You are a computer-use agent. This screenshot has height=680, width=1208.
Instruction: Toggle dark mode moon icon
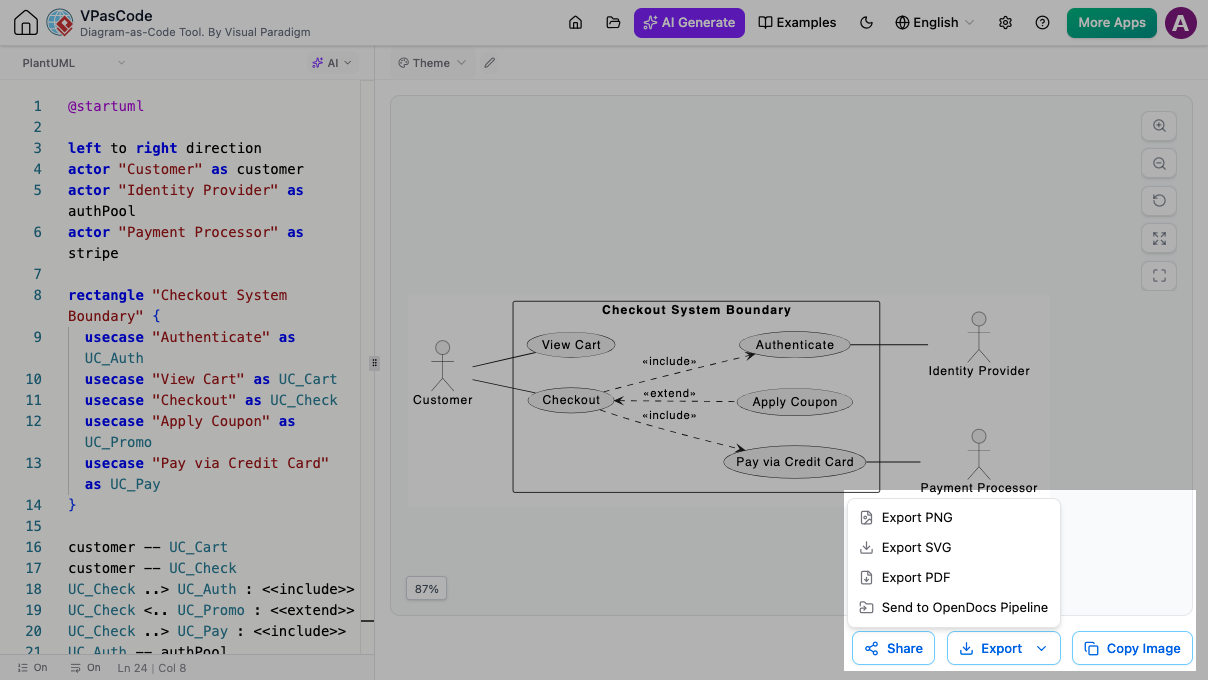pyautogui.click(x=866, y=22)
